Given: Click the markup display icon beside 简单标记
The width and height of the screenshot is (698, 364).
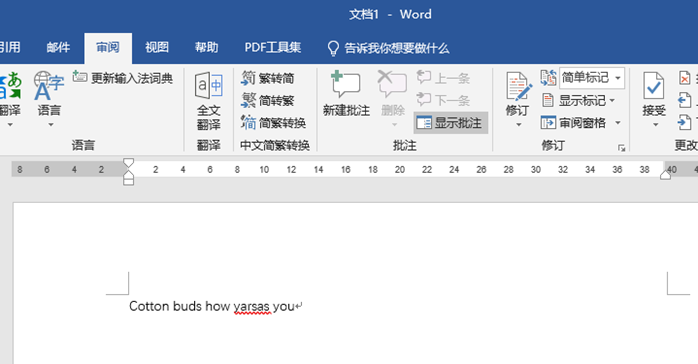Looking at the screenshot, I should (548, 78).
